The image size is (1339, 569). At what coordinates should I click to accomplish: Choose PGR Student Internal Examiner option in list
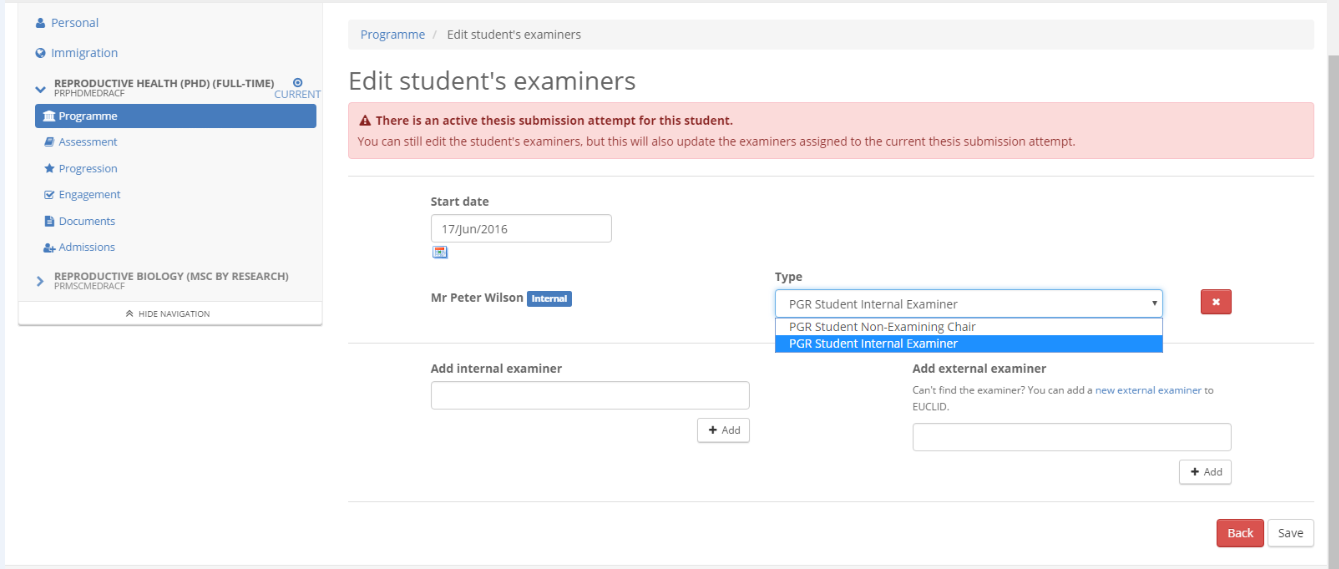pyautogui.click(x=969, y=344)
